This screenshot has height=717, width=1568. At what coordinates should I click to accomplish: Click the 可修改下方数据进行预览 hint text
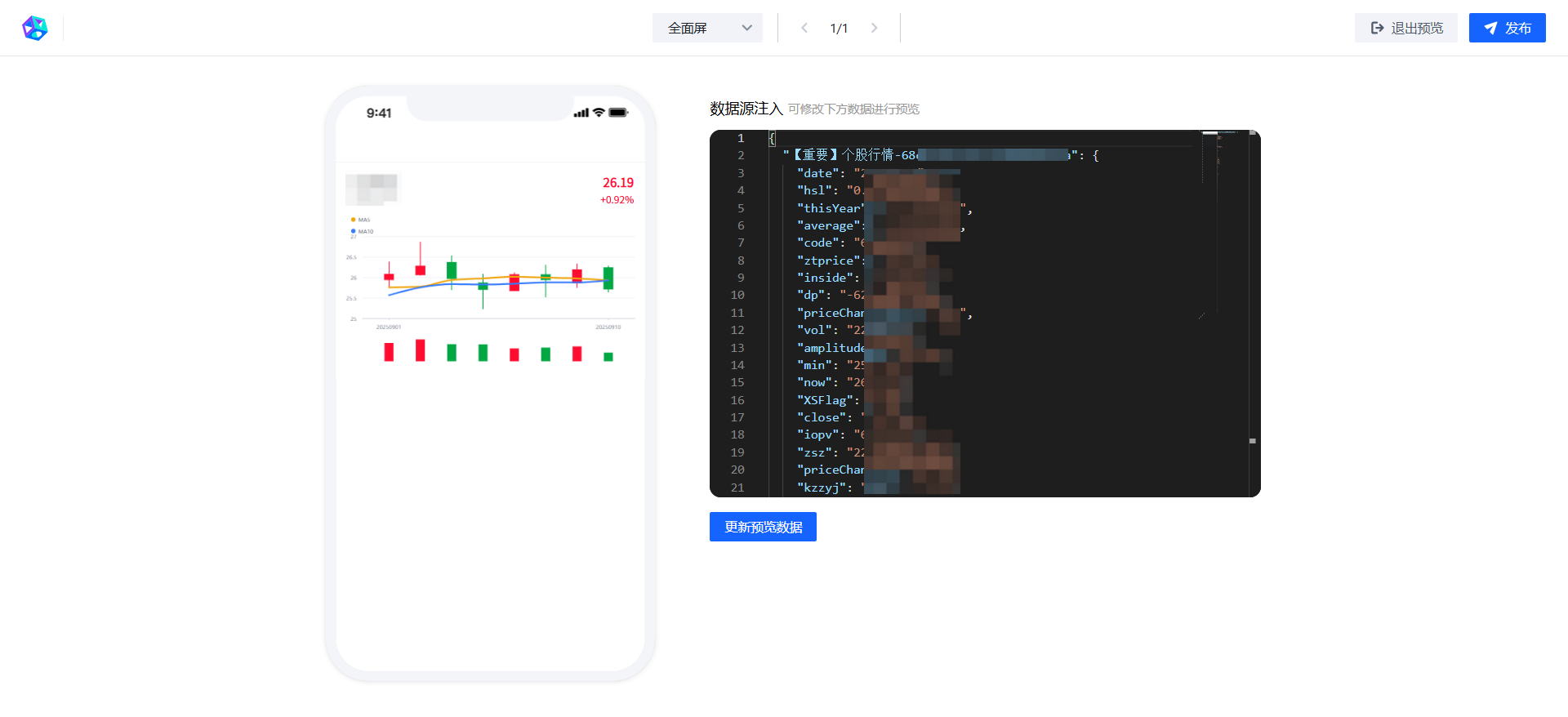[x=853, y=109]
